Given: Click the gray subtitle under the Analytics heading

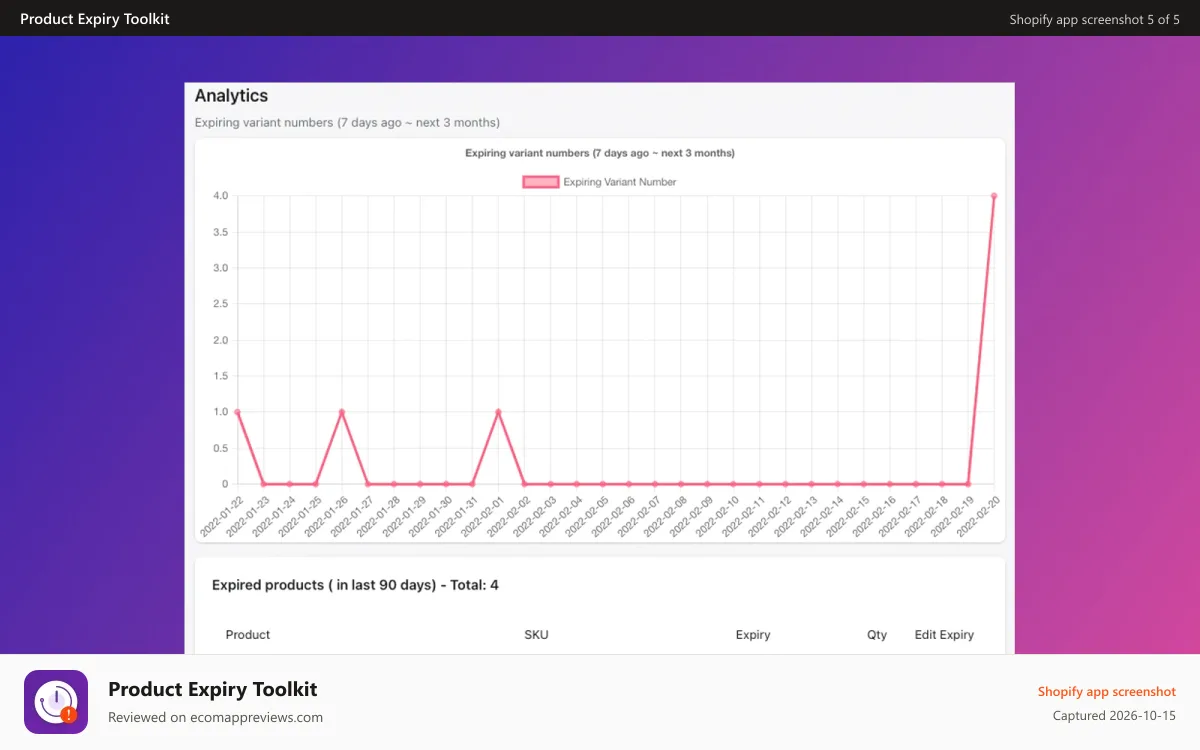Looking at the screenshot, I should pos(347,123).
